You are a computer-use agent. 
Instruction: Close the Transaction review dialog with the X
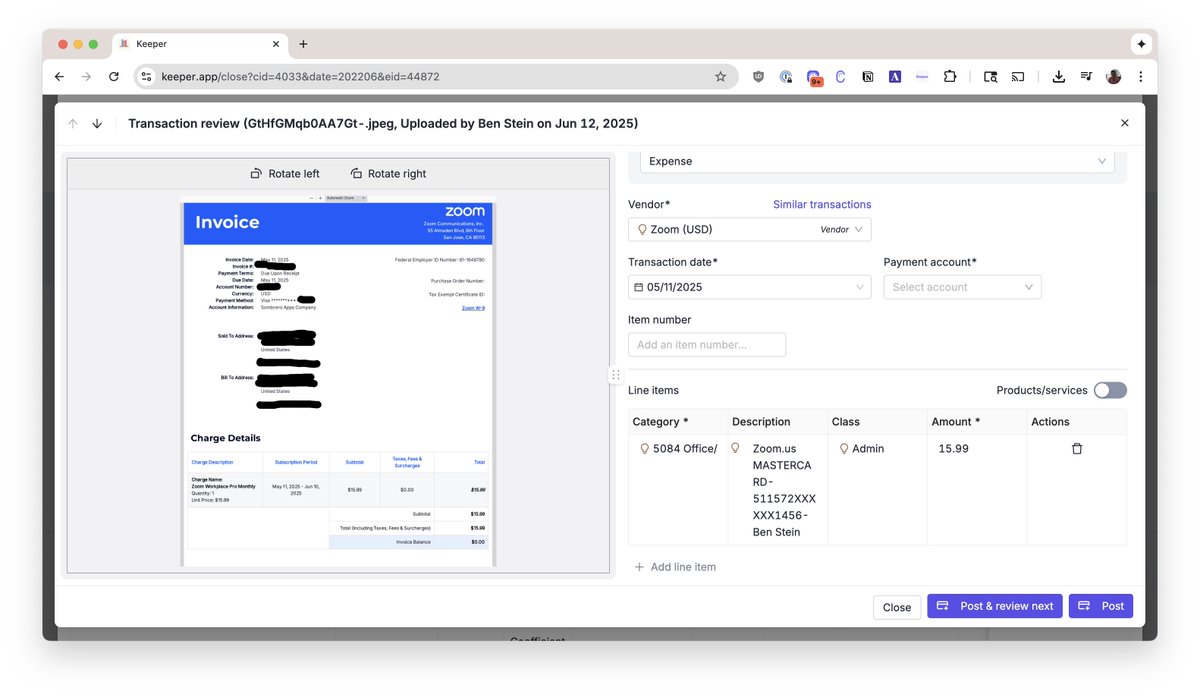[1125, 123]
